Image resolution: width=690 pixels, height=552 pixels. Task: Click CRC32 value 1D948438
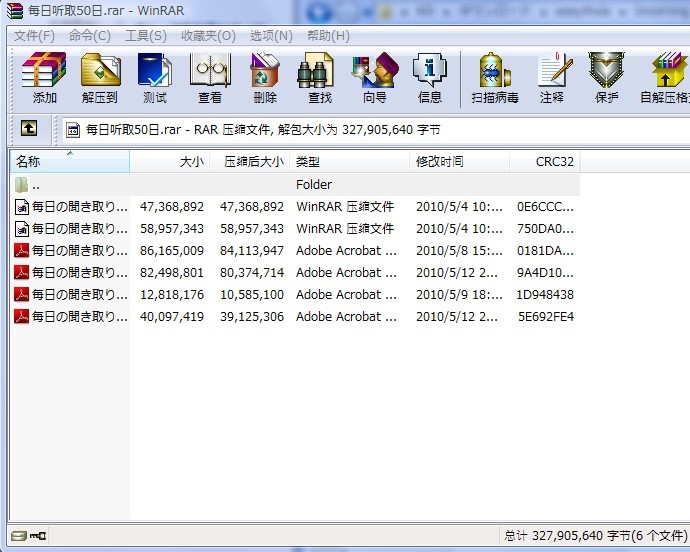coord(545,294)
